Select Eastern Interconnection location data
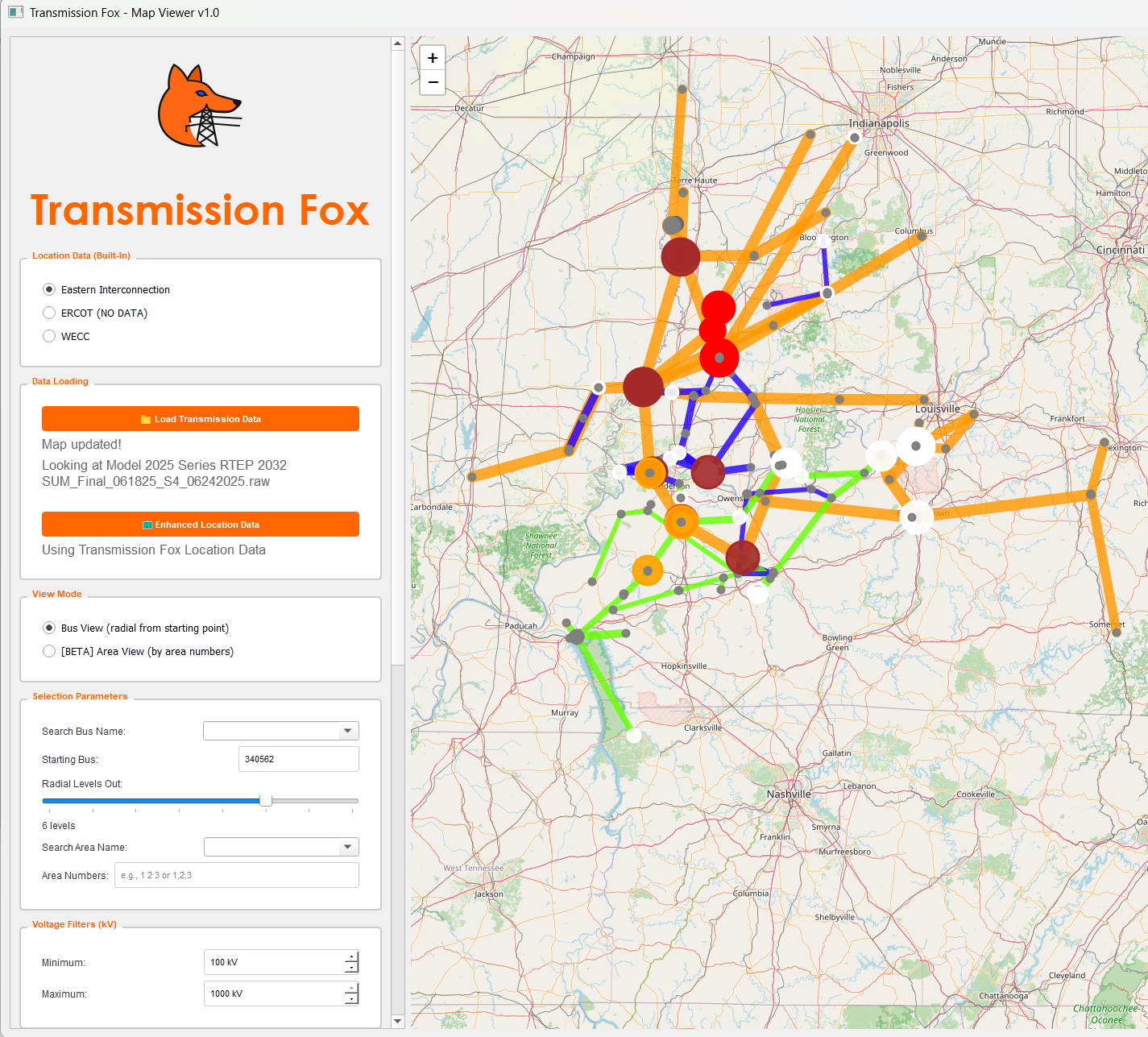The width and height of the screenshot is (1148, 1037). click(x=49, y=289)
